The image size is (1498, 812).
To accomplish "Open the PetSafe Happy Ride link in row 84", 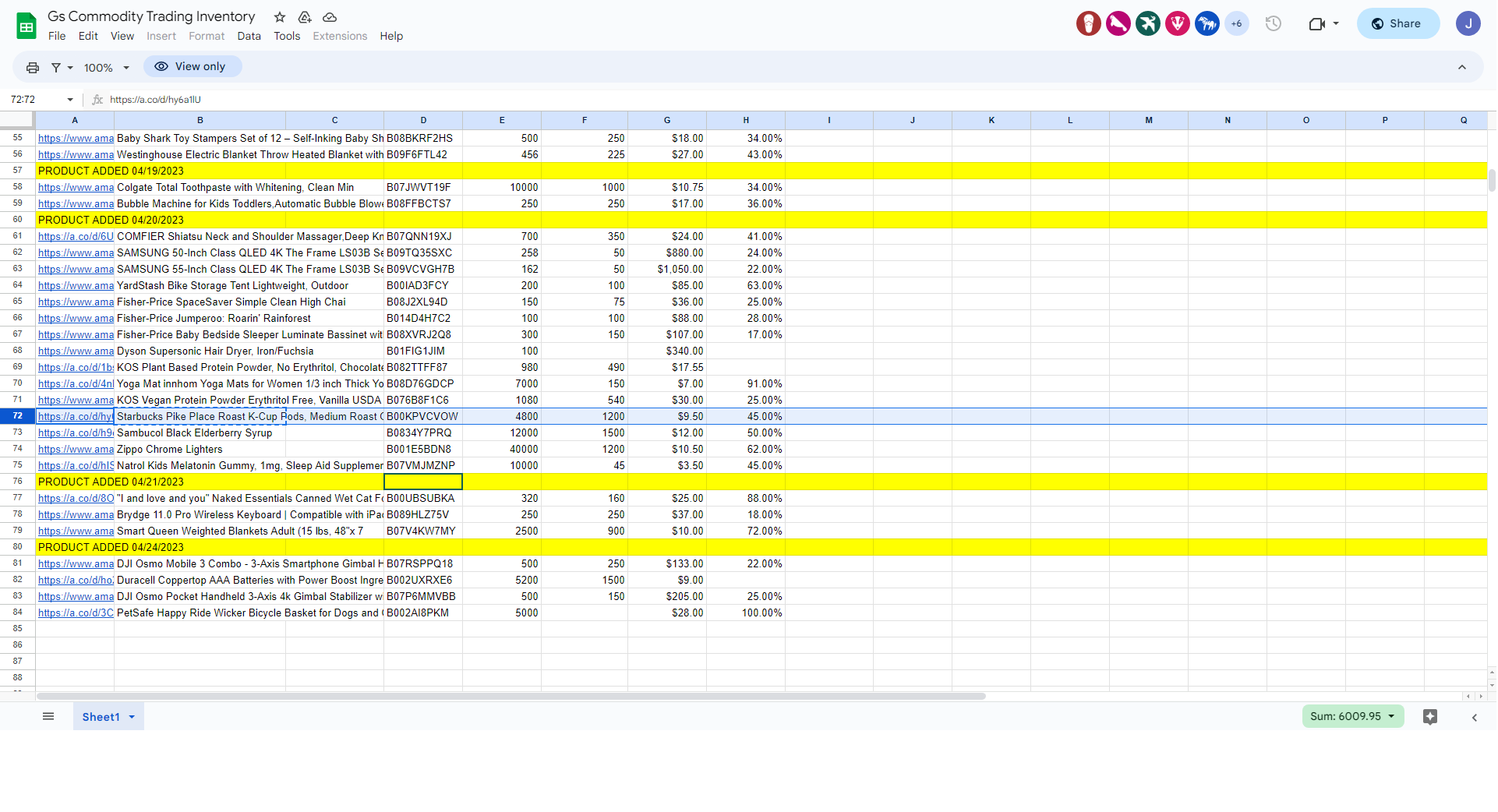I will click(76, 613).
